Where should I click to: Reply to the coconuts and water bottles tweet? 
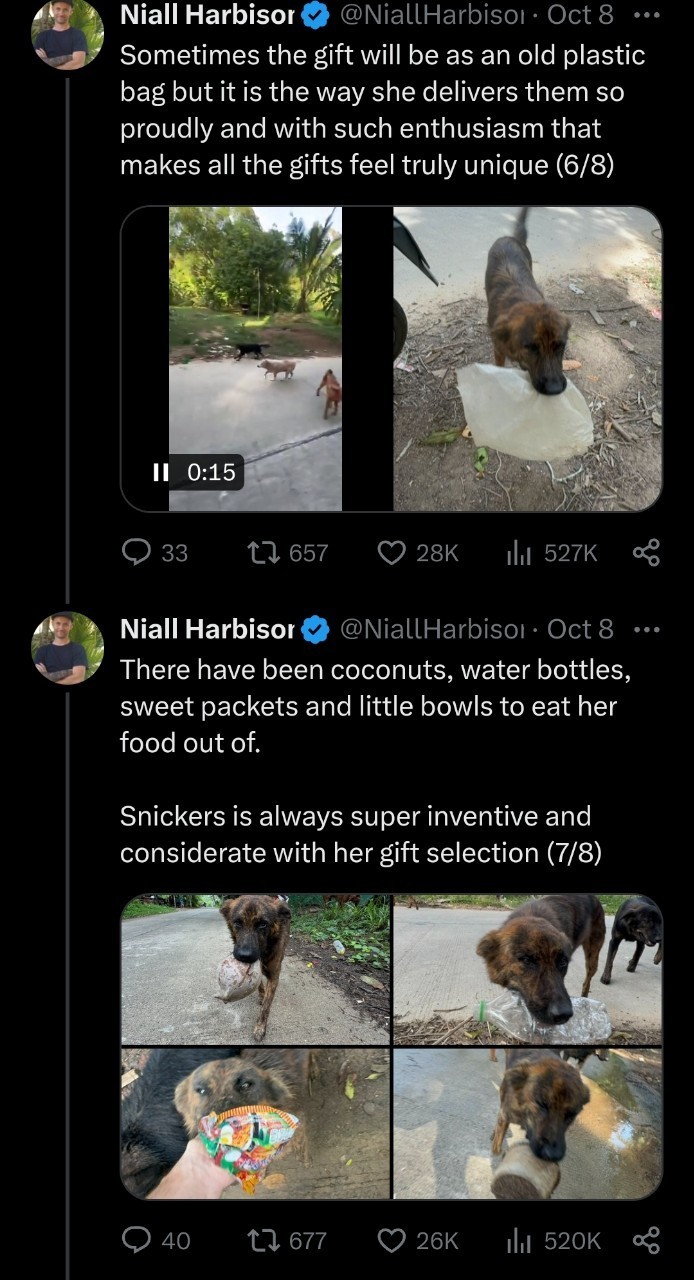(135, 1240)
